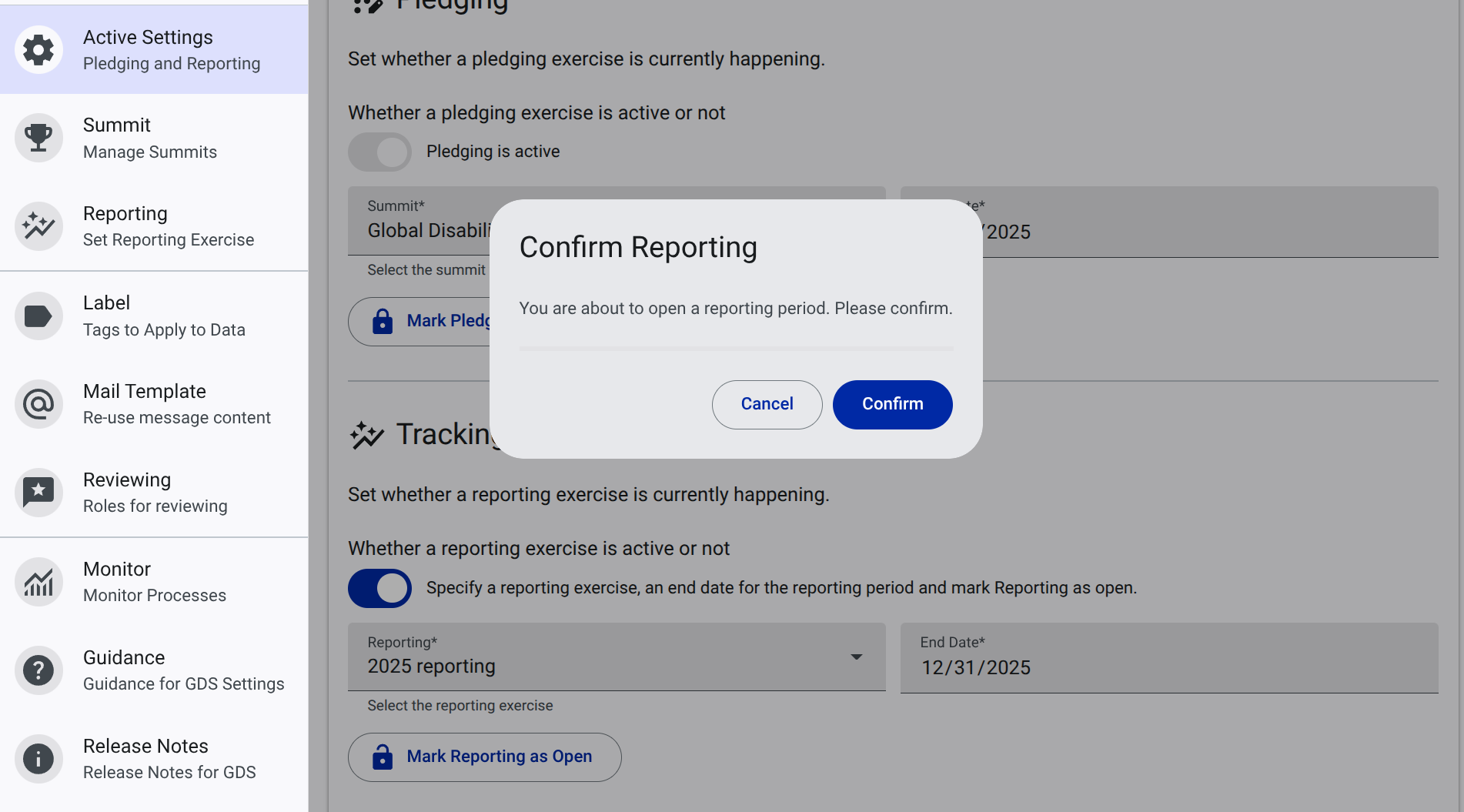Open Guidance for GDS Settings
Image resolution: width=1464 pixels, height=812 pixels.
coord(154,670)
